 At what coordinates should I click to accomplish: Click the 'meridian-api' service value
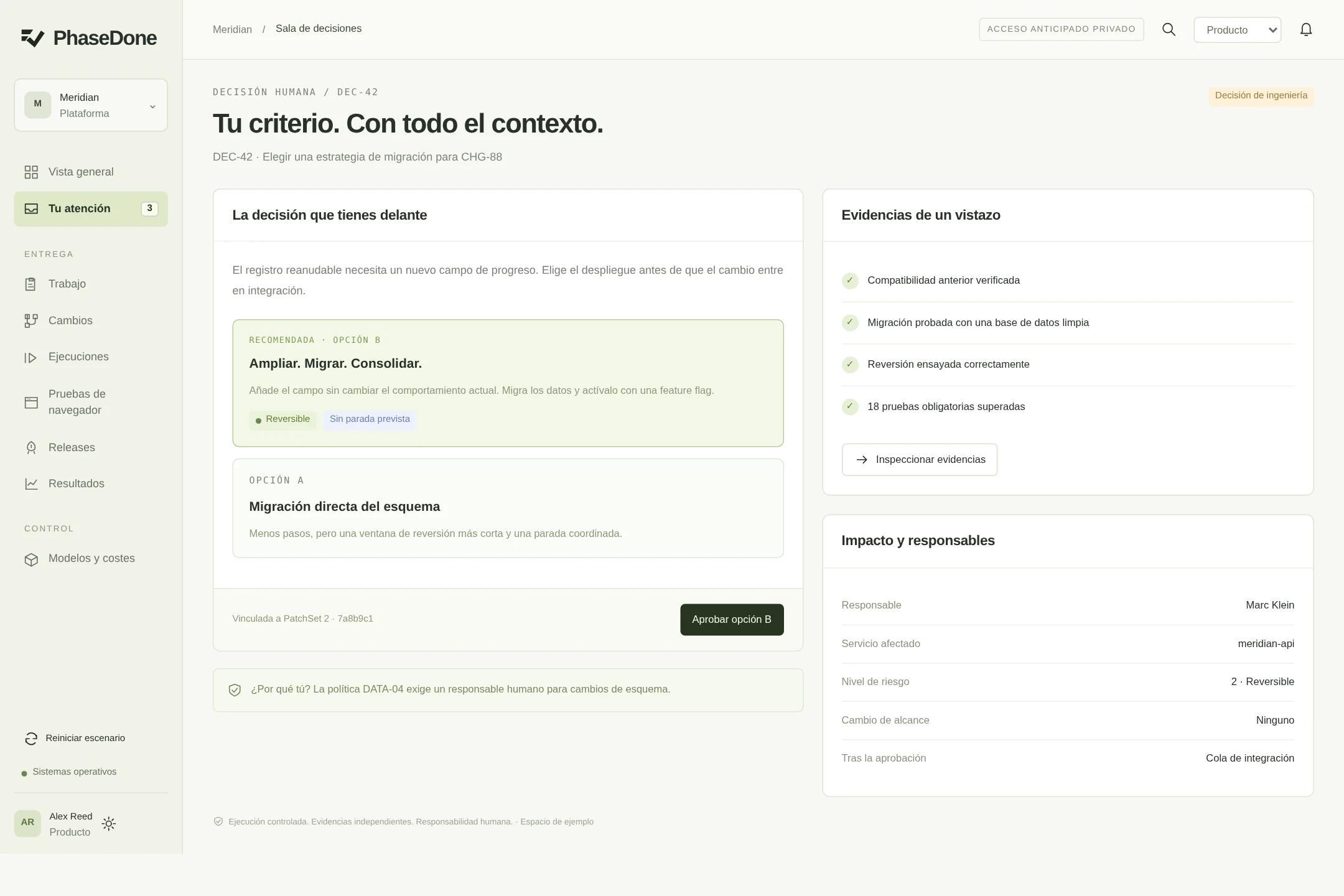(1266, 644)
